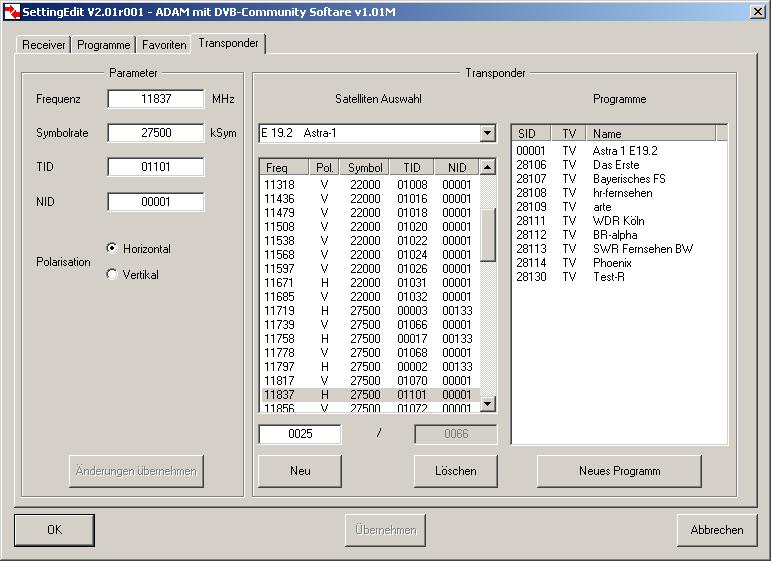This screenshot has width=771, height=561.
Task: Click the TID input field
Action: pos(155,167)
